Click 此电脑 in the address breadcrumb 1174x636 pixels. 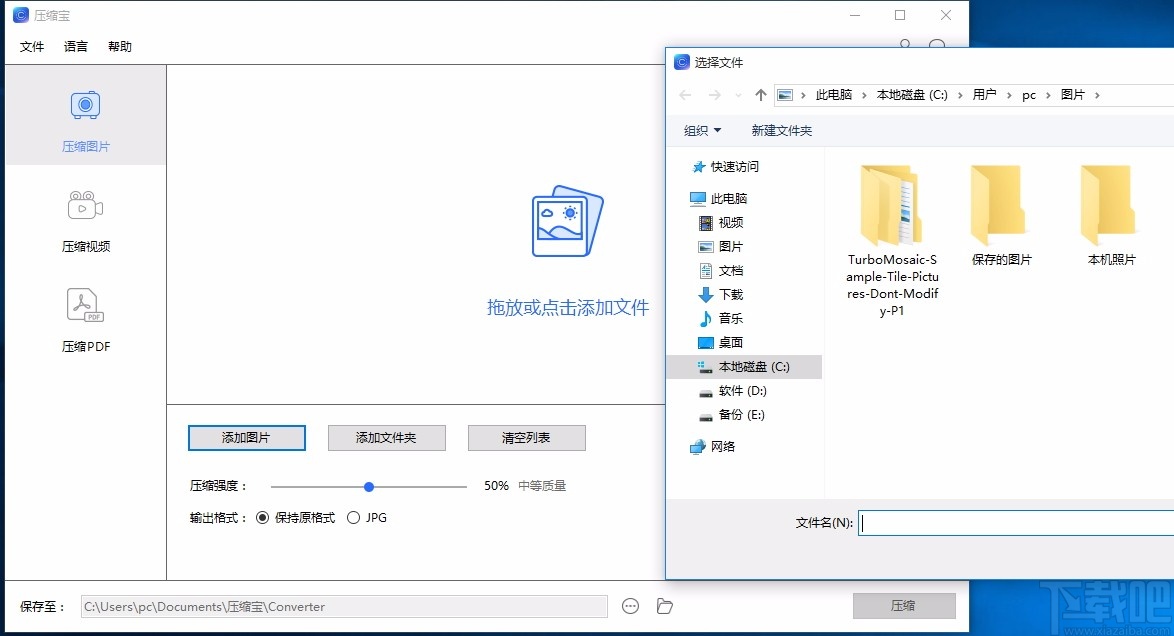(834, 95)
